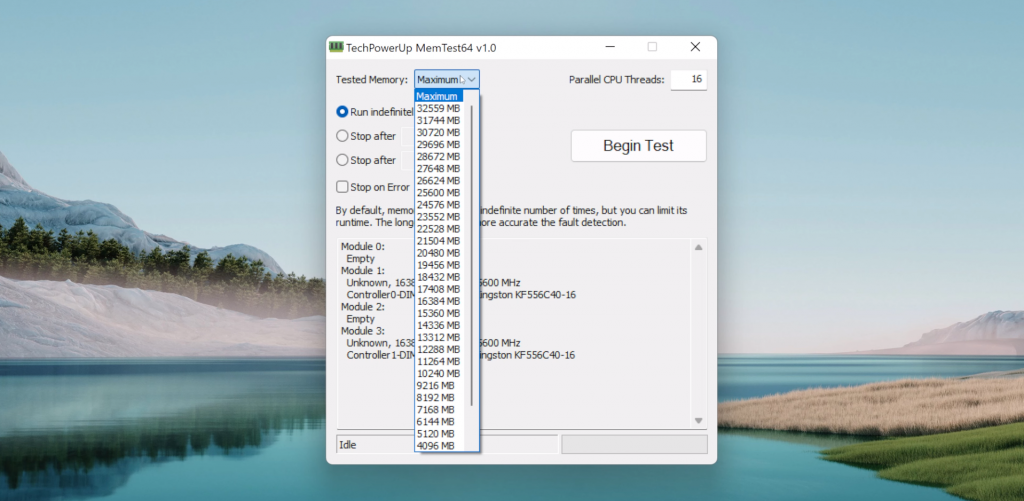Viewport: 1024px width, 501px height.
Task: Click the MemTest64 app icon in title bar
Action: pos(335,47)
